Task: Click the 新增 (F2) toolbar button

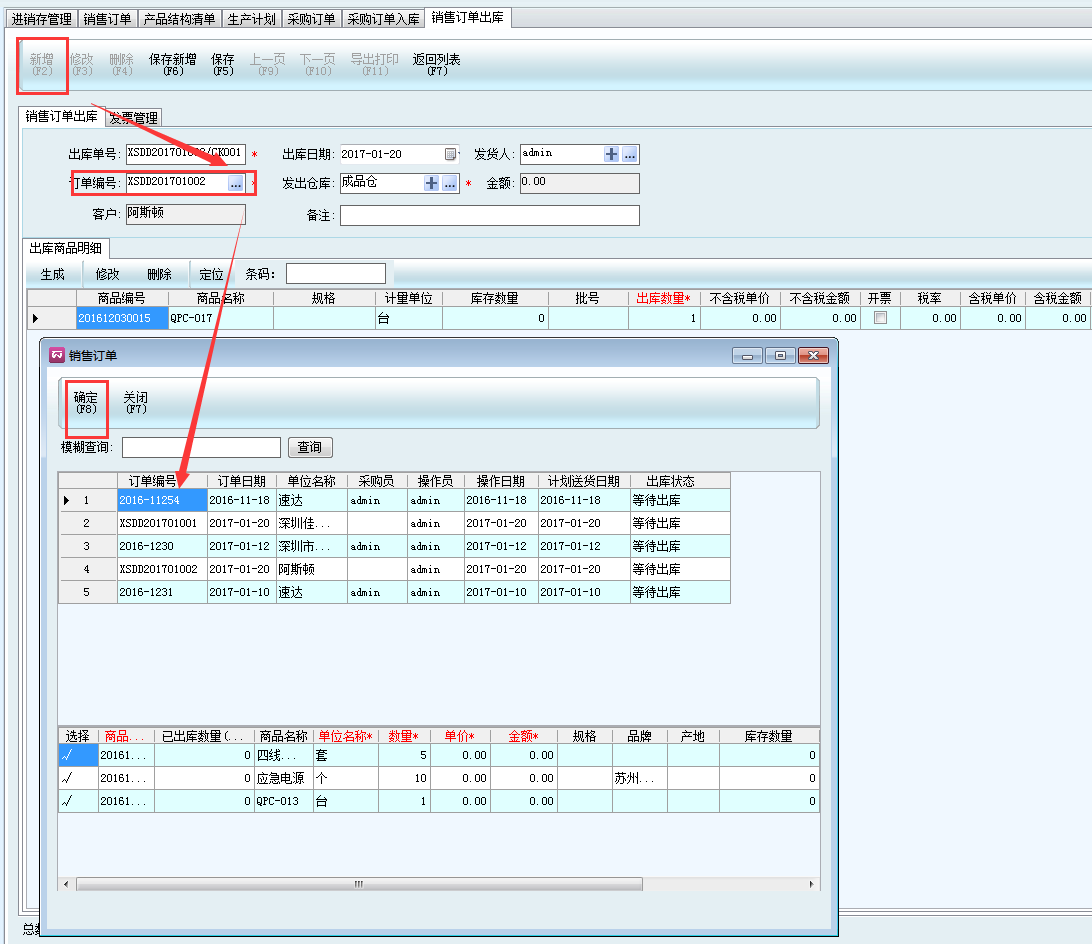Action: 42,64
